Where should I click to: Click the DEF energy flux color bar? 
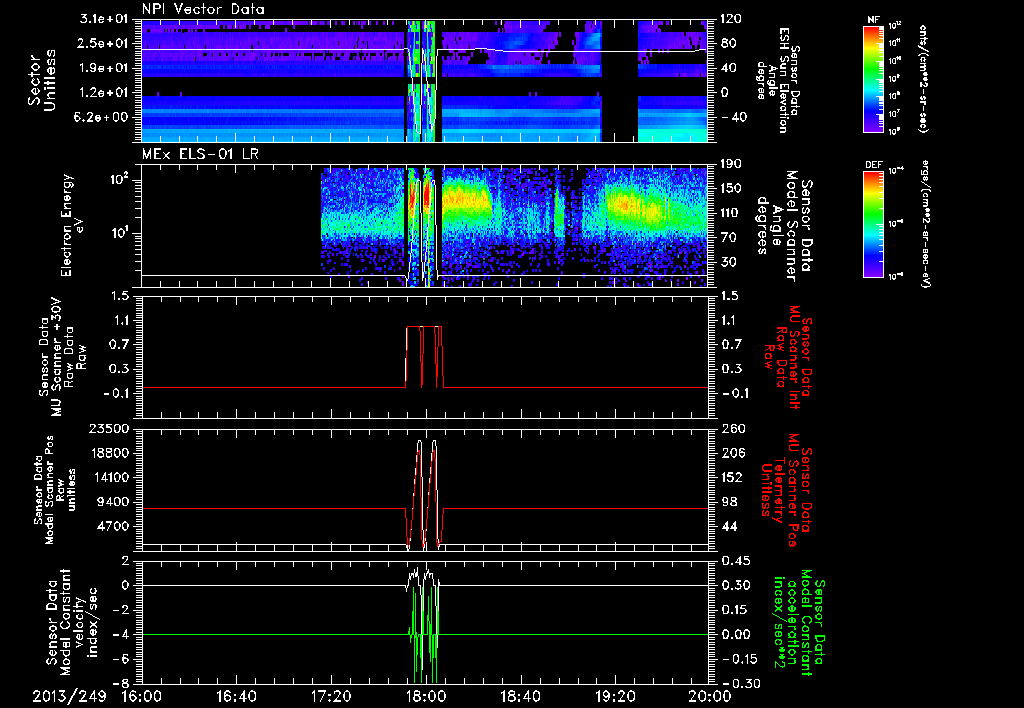(874, 223)
